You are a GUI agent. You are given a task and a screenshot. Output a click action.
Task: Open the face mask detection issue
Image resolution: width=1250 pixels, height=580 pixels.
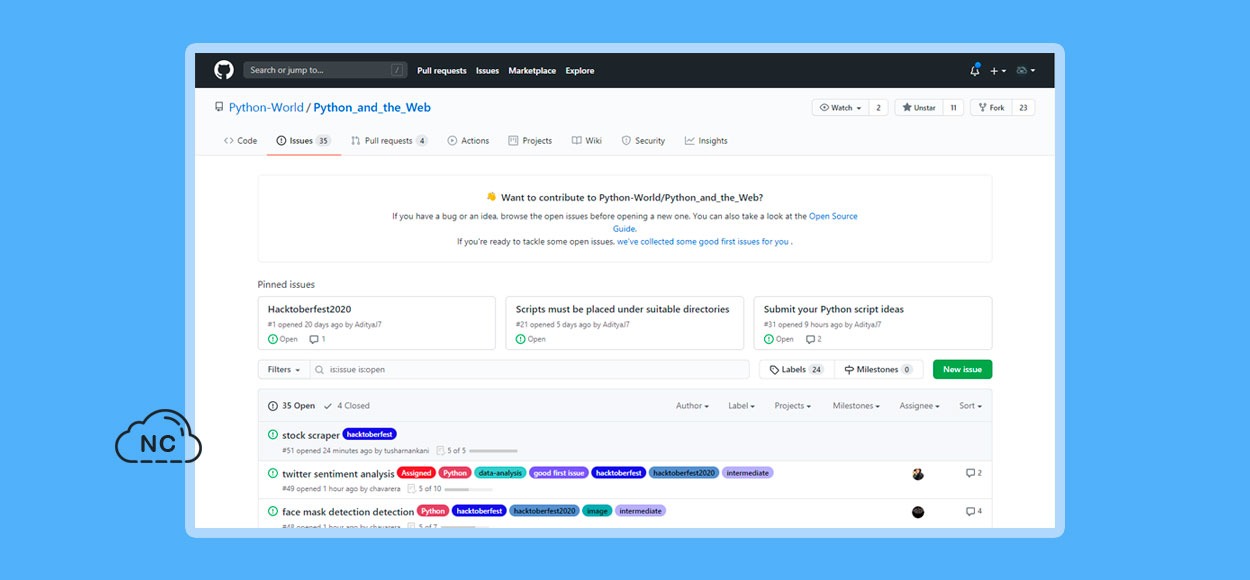(348, 512)
